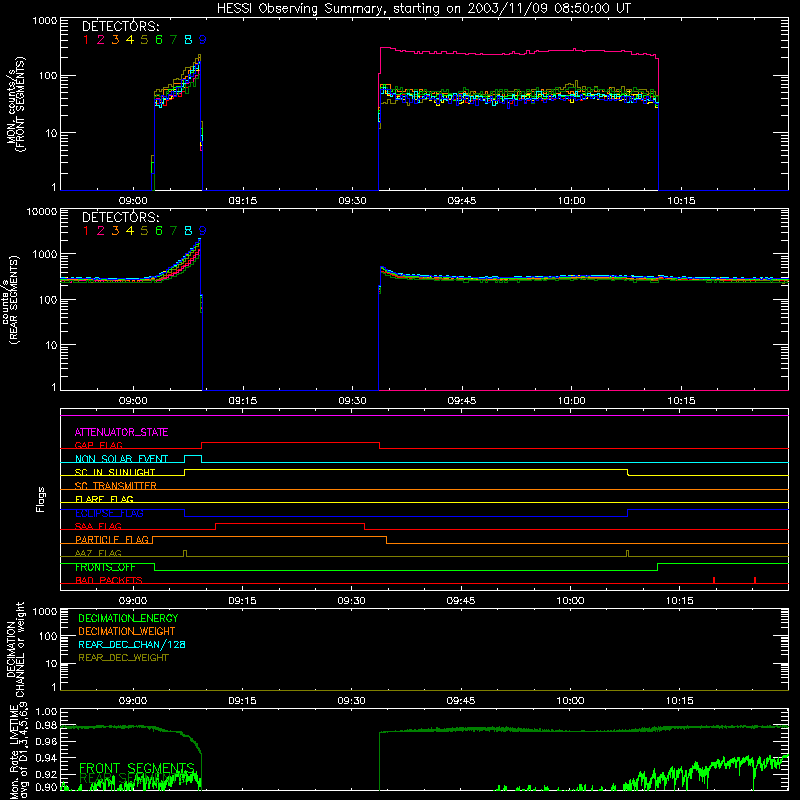This screenshot has height=800, width=800.
Task: Click 10:15 tick under the Flags panel
Action: [x=680, y=601]
